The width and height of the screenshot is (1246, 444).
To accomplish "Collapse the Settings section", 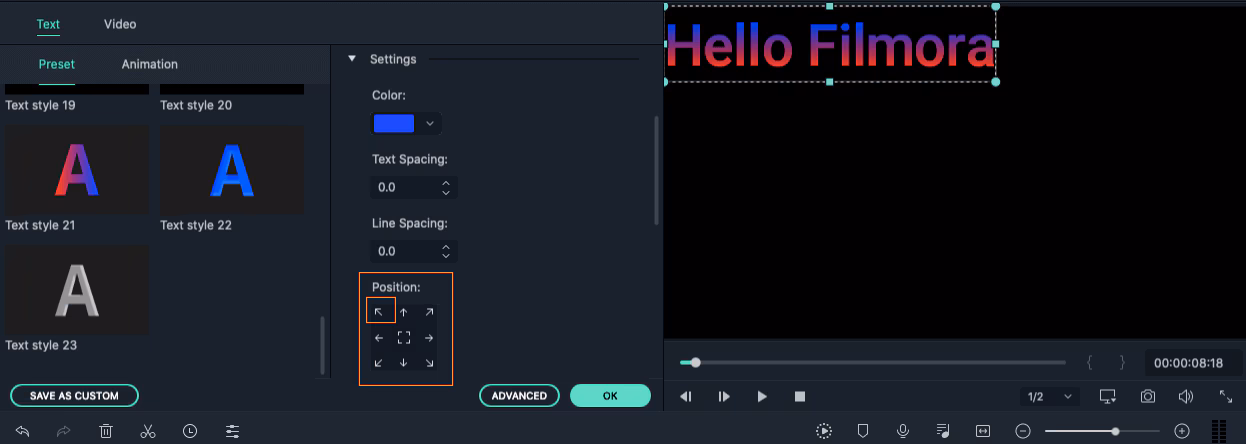I will [x=352, y=59].
